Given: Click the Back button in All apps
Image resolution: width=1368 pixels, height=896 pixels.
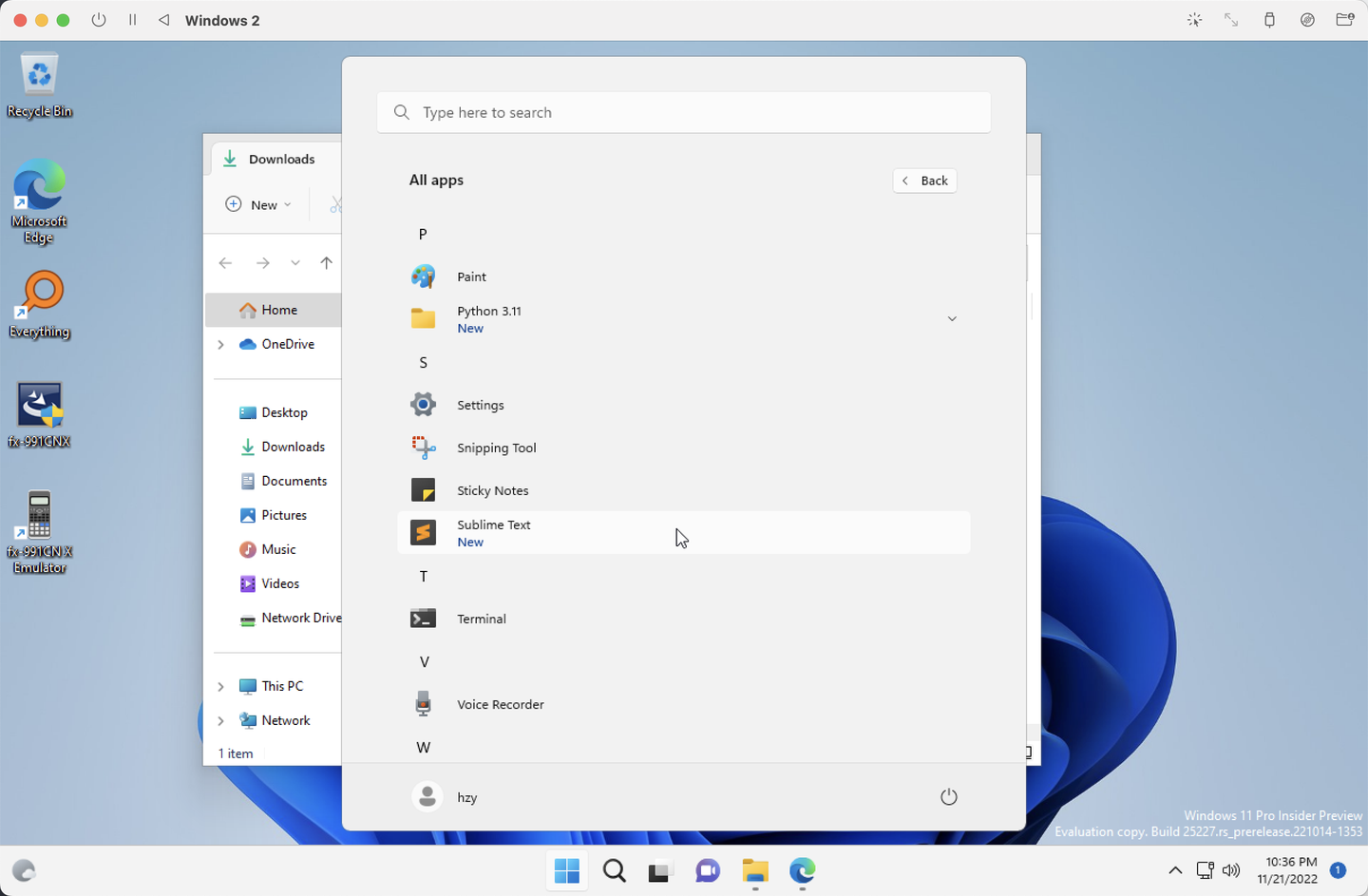Looking at the screenshot, I should (924, 181).
